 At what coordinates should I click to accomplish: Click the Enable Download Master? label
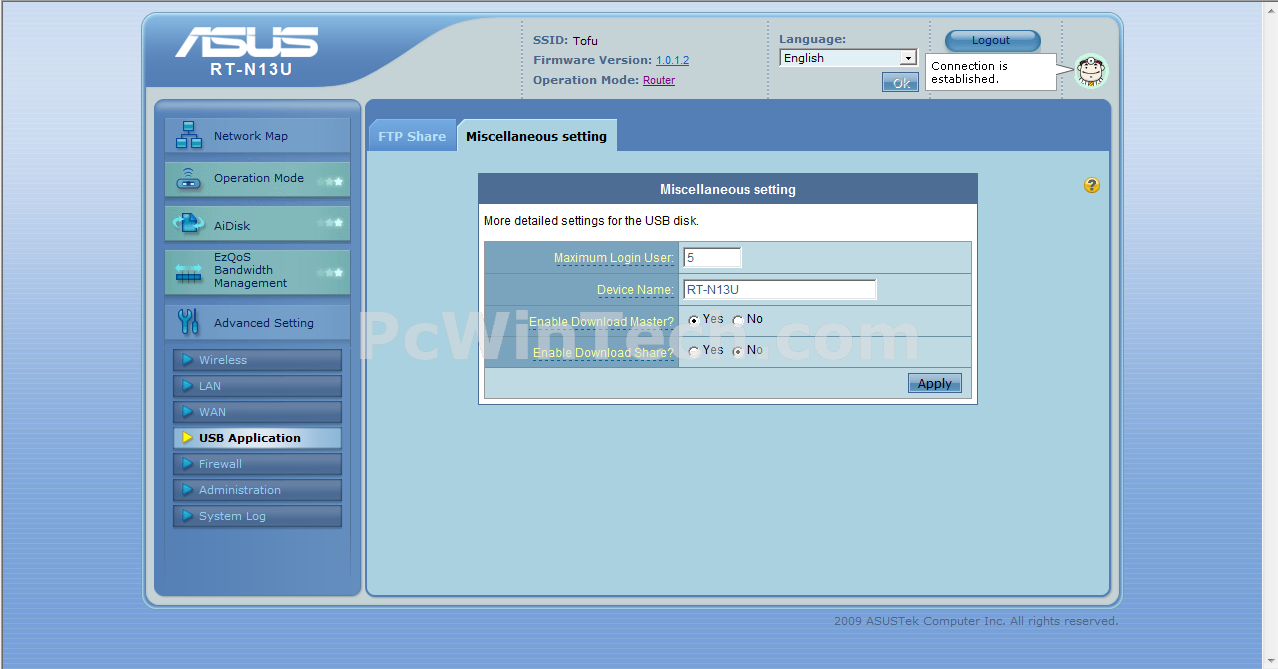click(x=602, y=322)
